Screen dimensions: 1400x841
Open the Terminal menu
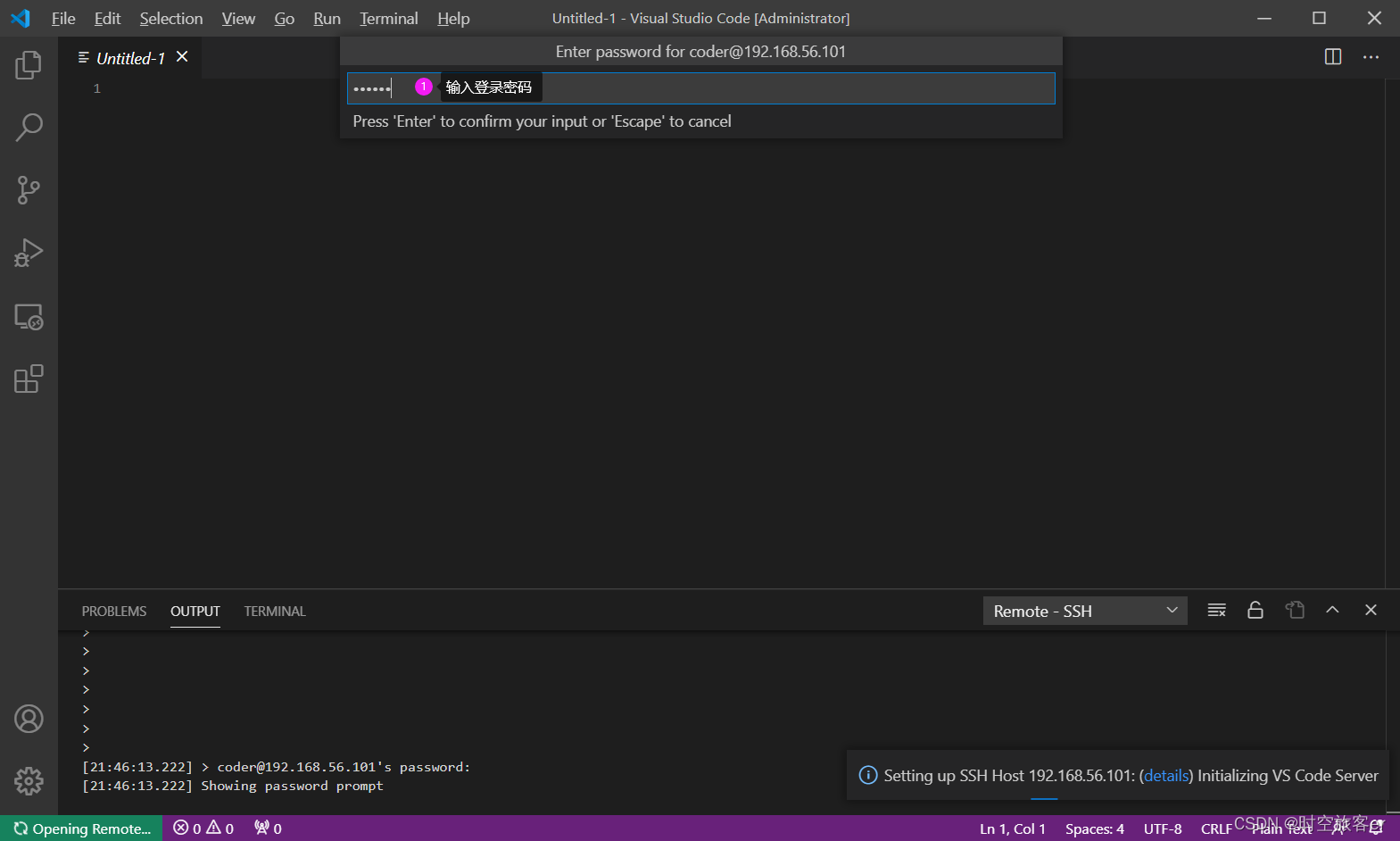pos(388,18)
